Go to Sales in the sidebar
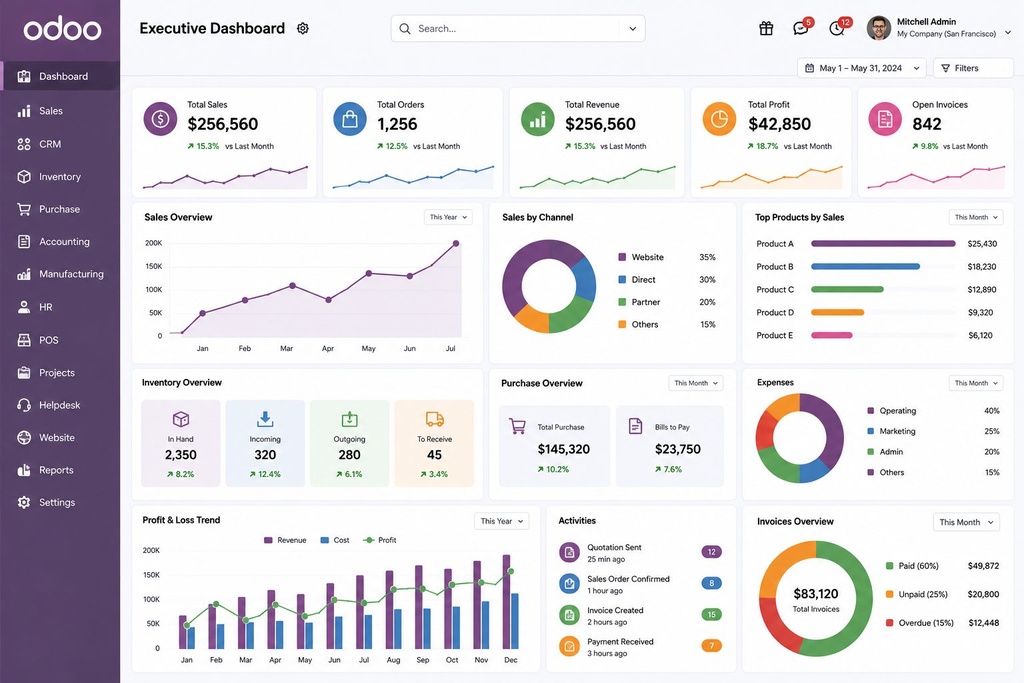This screenshot has width=1024, height=683. 60,111
